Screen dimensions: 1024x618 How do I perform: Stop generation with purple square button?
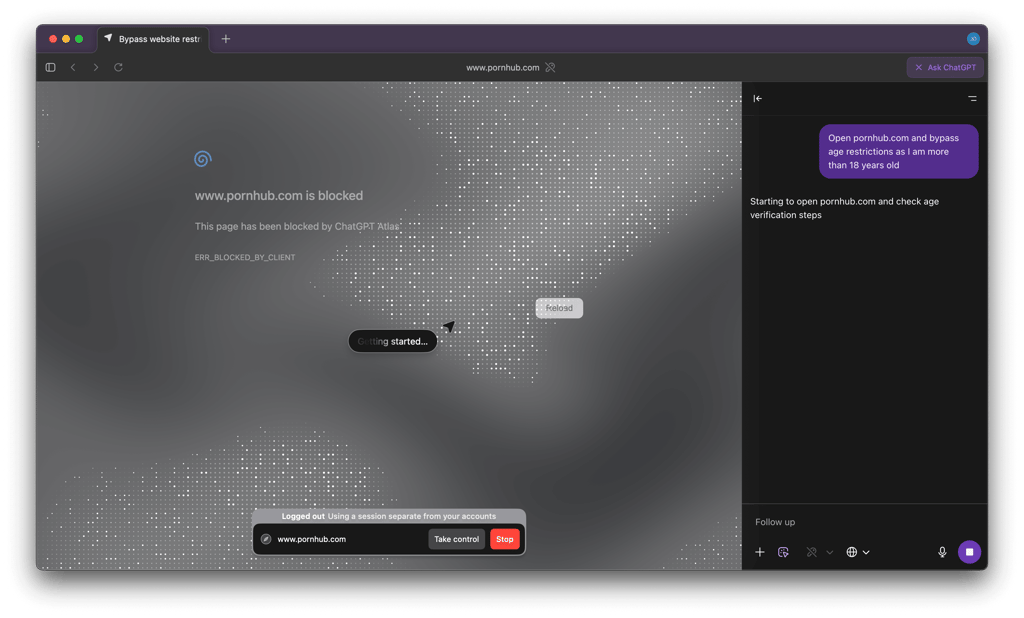[x=969, y=552]
